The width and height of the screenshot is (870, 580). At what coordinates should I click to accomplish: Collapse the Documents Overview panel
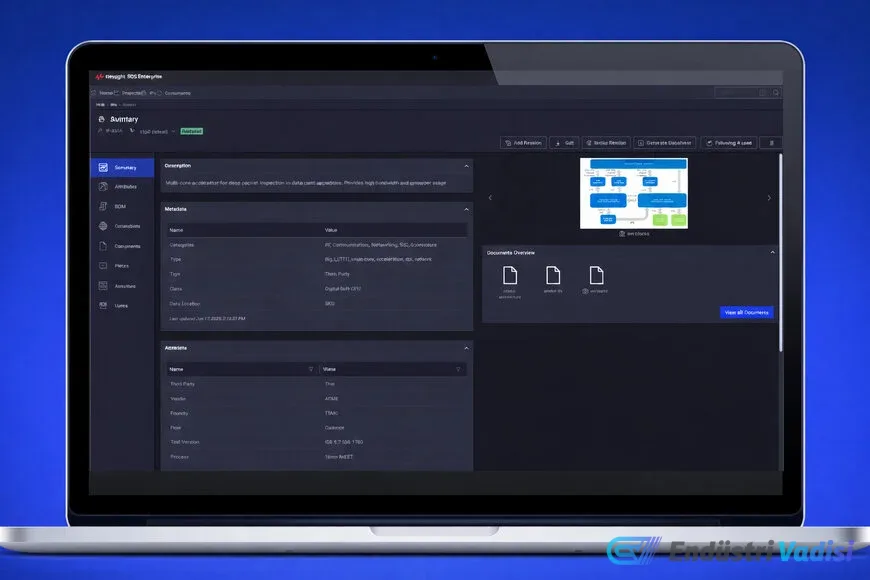772,253
